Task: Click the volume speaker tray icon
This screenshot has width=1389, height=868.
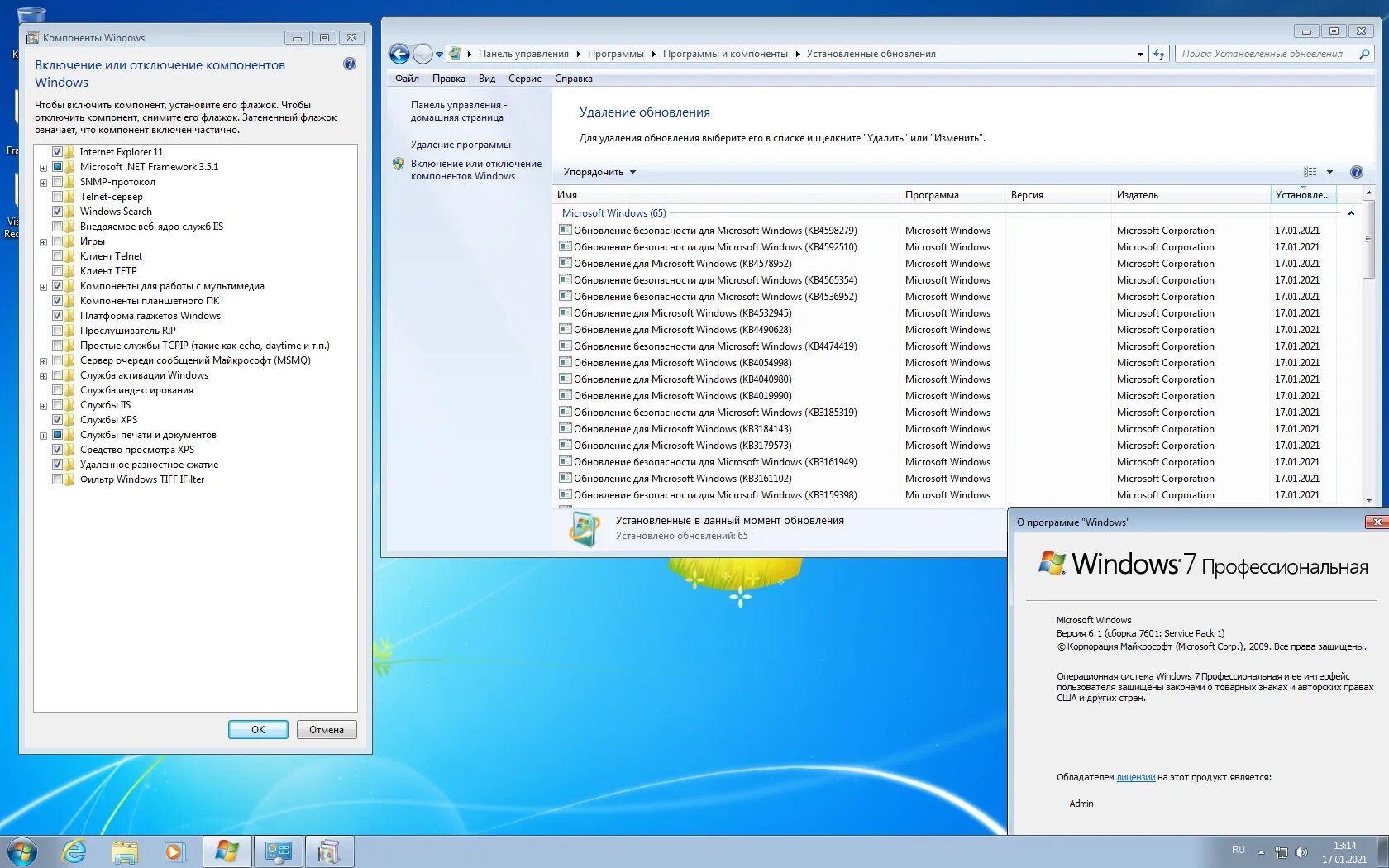Action: [1301, 851]
